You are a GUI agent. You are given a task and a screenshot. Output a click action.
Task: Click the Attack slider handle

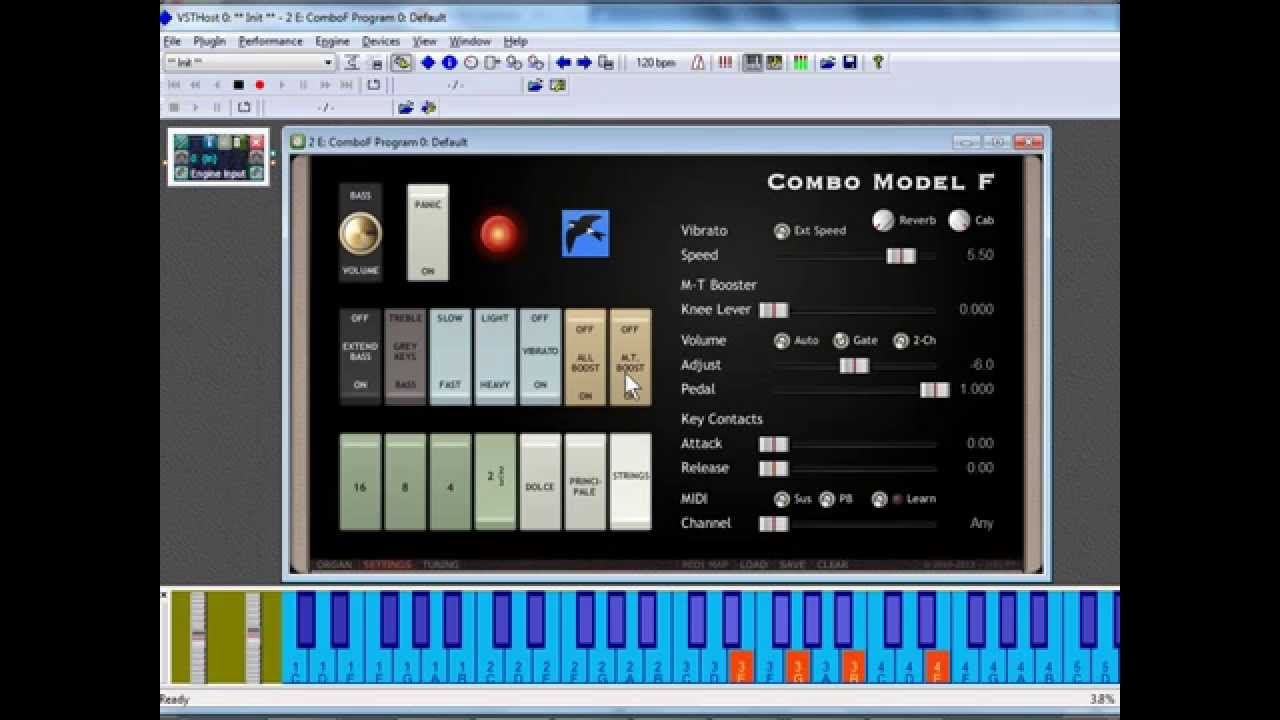(x=774, y=444)
